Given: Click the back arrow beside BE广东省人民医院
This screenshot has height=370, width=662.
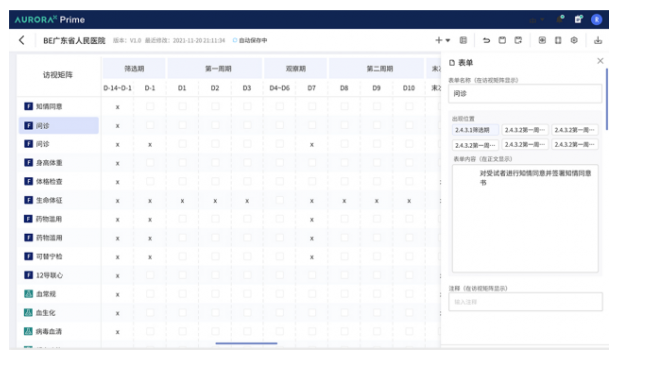Looking at the screenshot, I should (22, 40).
